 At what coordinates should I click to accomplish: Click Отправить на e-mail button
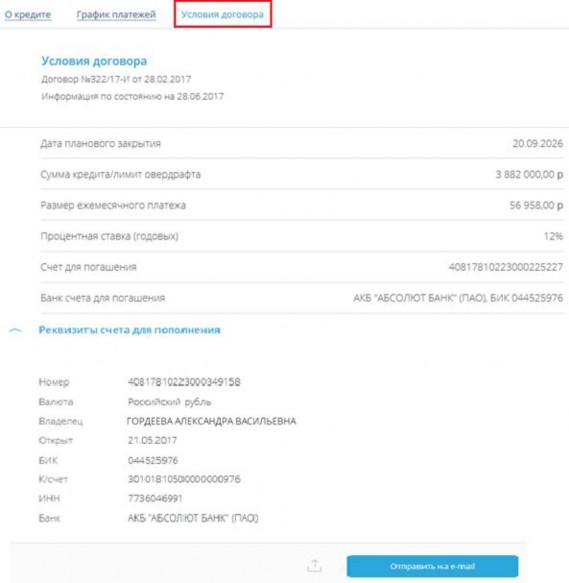[432, 566]
